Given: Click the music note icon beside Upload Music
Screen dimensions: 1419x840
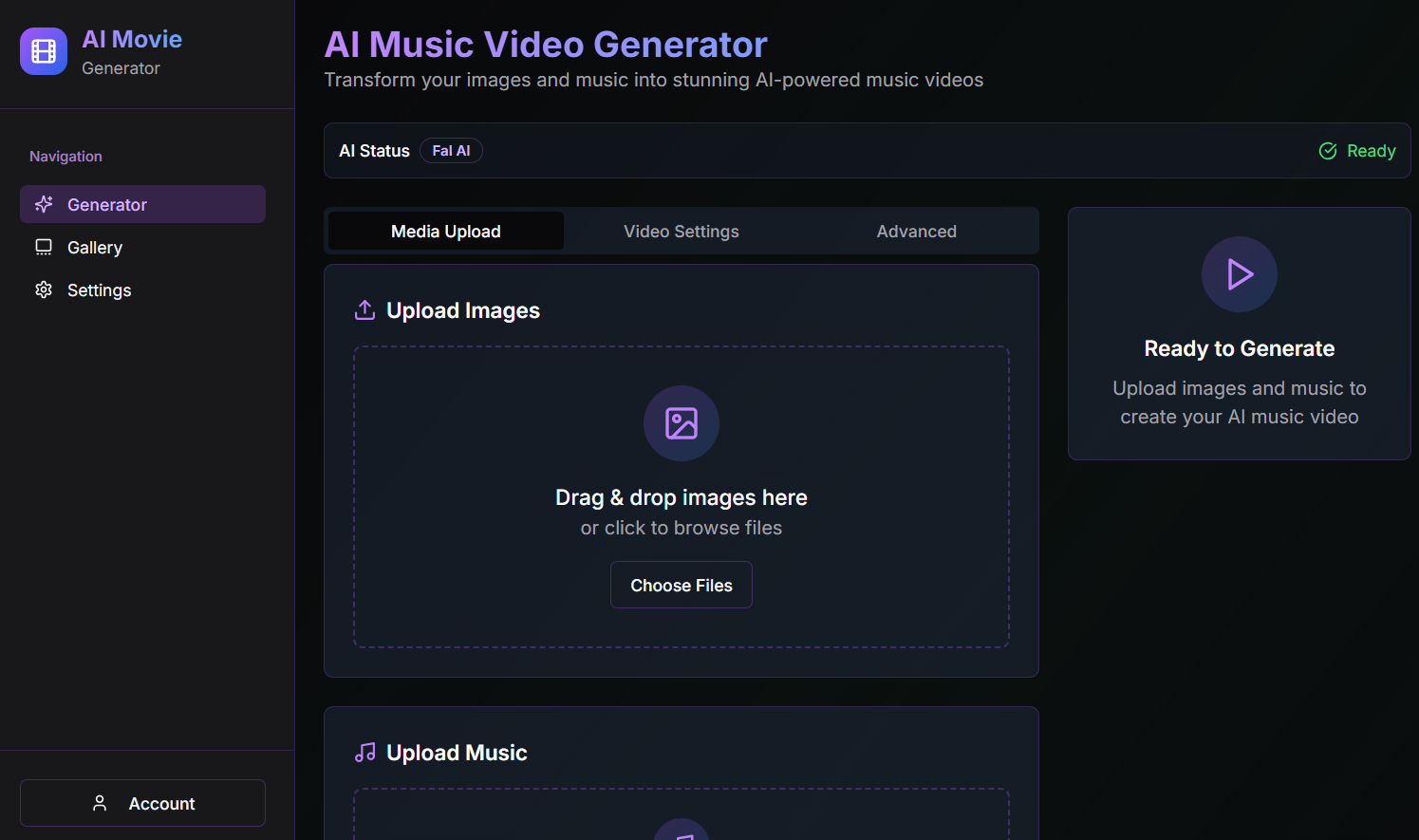Looking at the screenshot, I should coord(364,753).
